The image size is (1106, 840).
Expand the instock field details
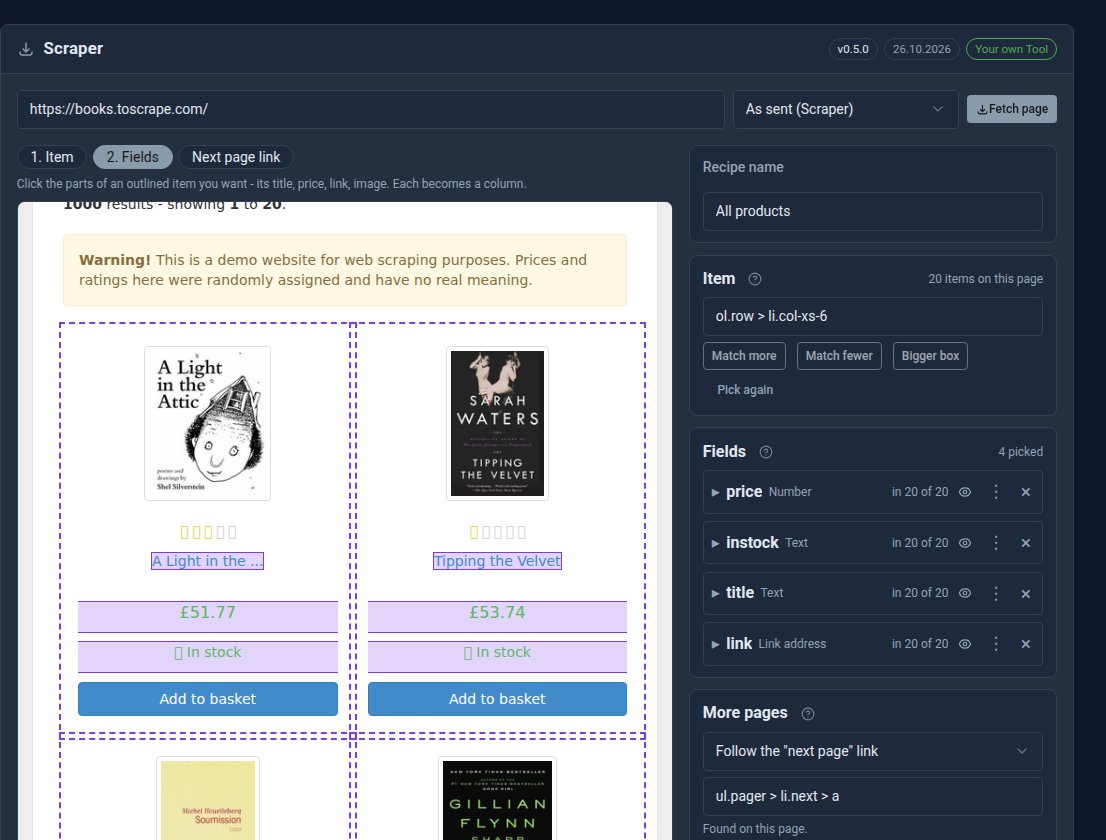(x=715, y=543)
